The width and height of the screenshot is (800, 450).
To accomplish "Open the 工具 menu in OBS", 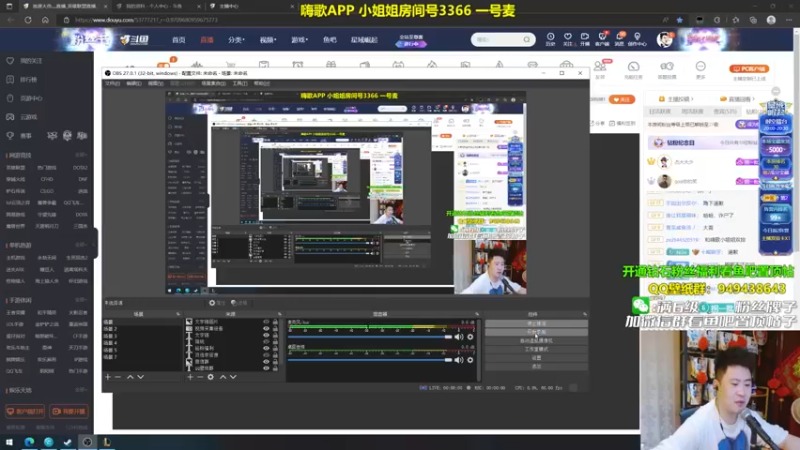I will 240,83.
